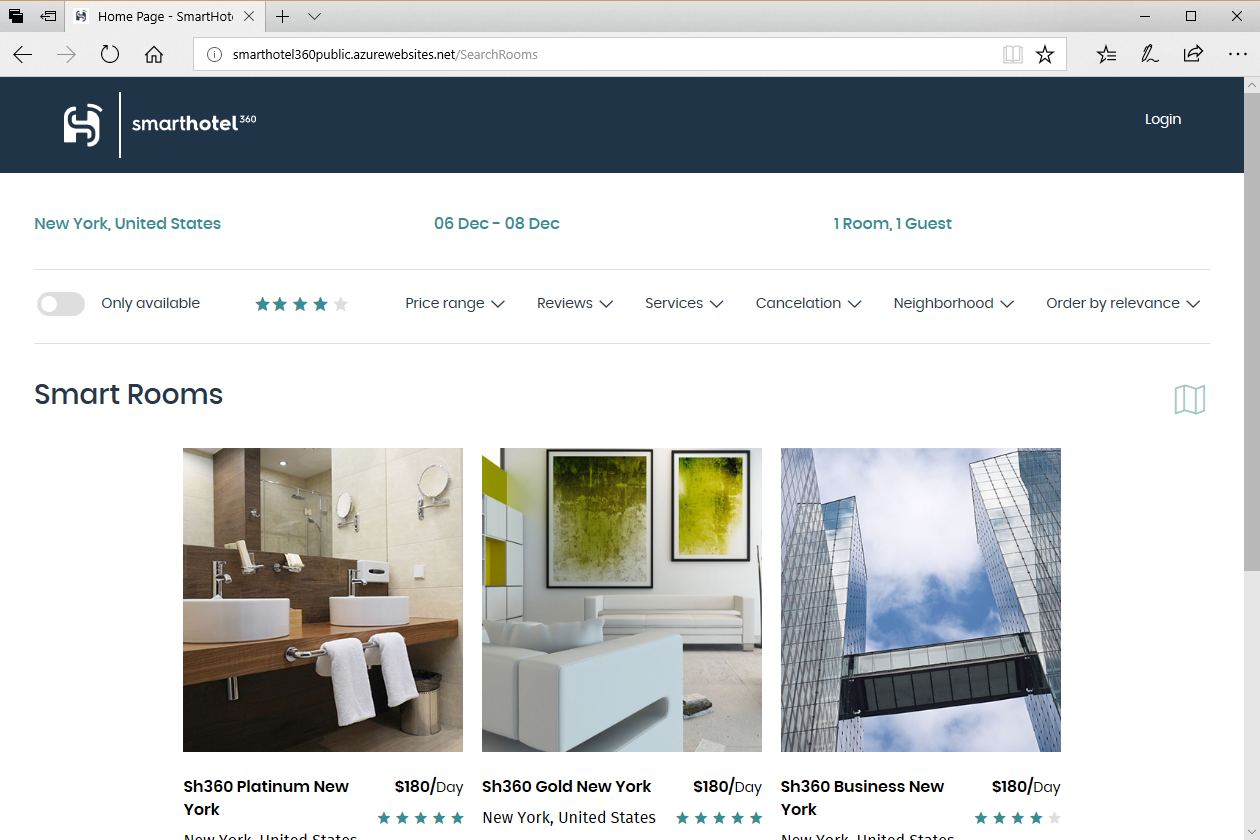Show site information icon in address bar

click(x=213, y=55)
